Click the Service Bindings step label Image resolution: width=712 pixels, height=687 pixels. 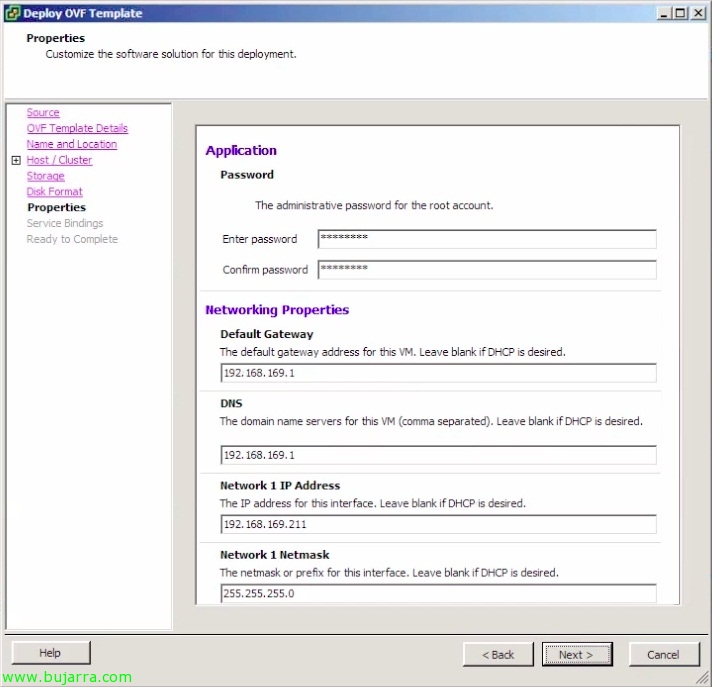coord(65,223)
